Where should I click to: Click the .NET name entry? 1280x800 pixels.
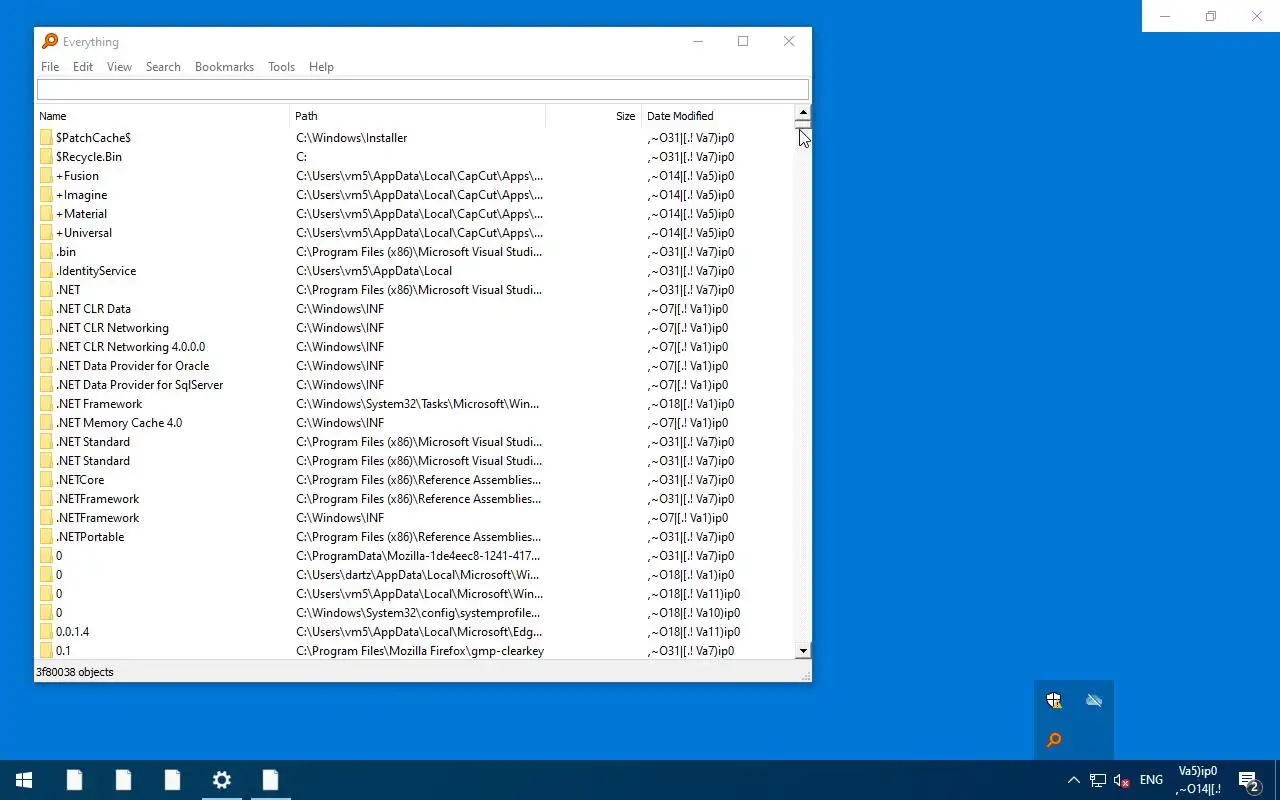click(68, 290)
